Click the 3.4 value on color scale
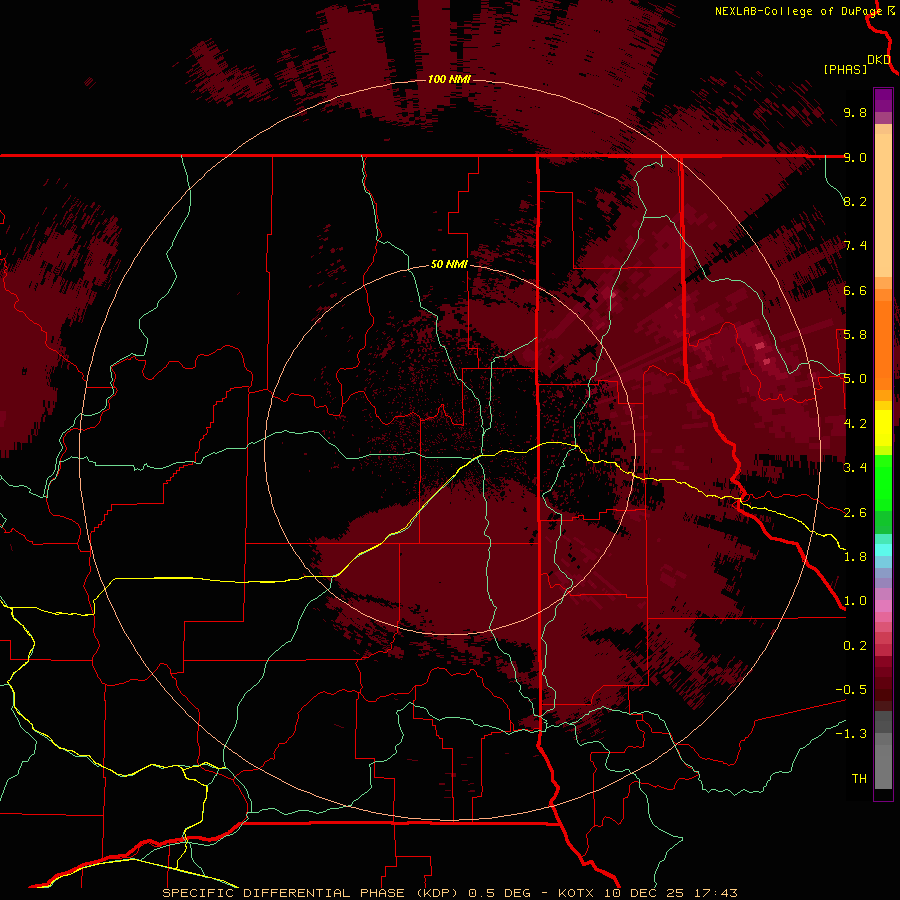Viewport: 900px width, 900px height. tap(855, 468)
